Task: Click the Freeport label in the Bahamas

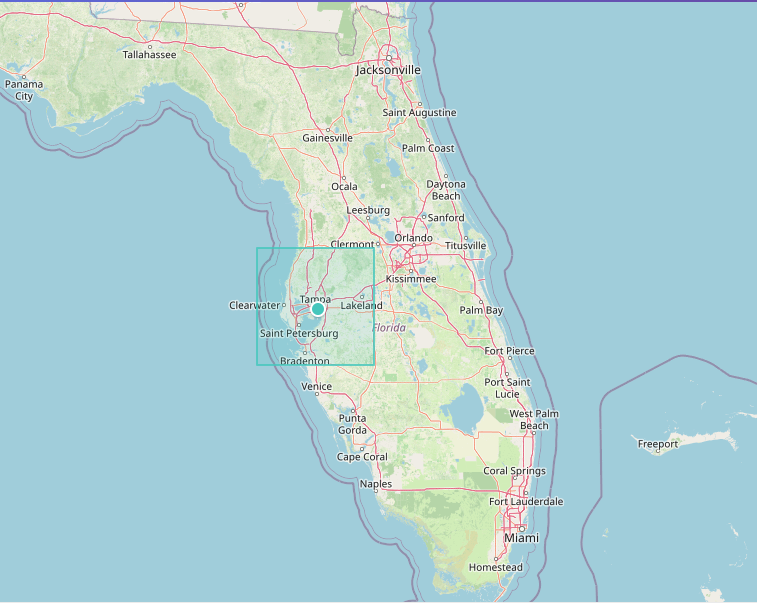Action: pyautogui.click(x=657, y=444)
